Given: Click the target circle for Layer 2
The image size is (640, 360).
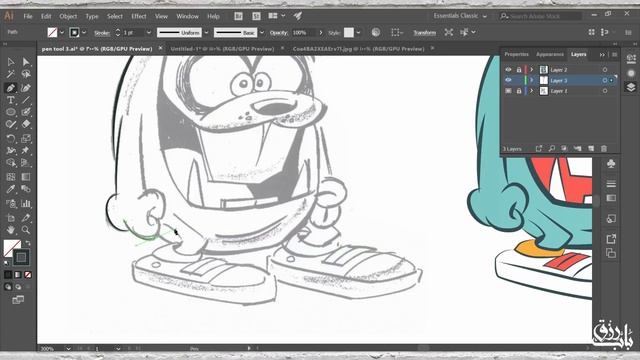Looking at the screenshot, I should [604, 70].
